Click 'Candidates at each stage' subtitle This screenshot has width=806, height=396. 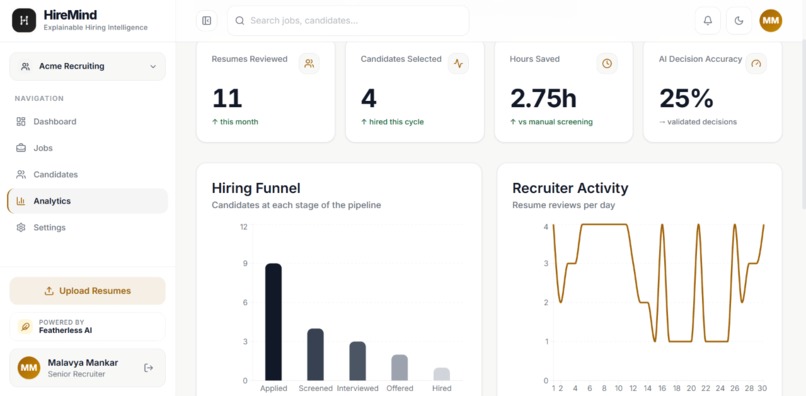click(296, 205)
